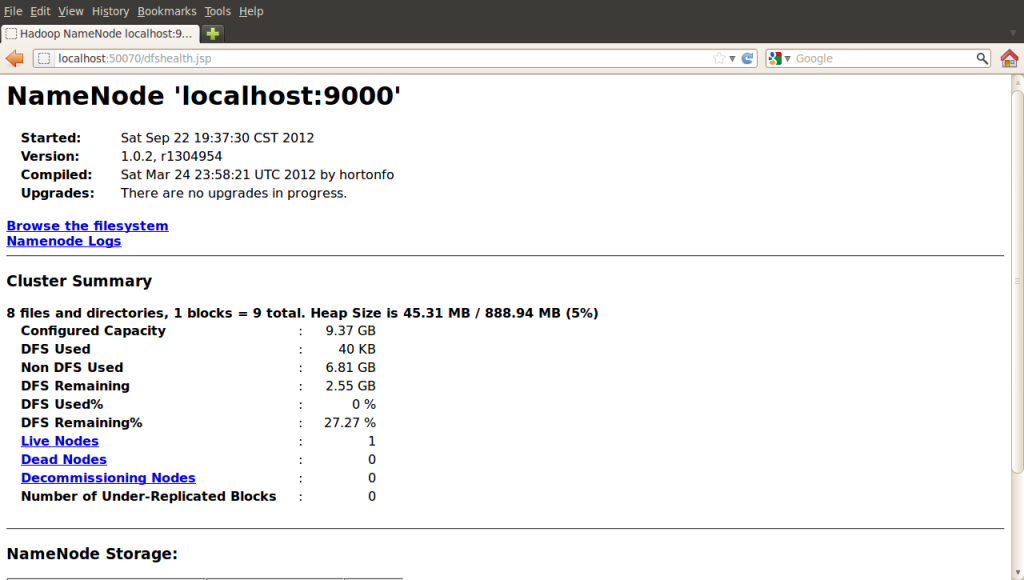Open a new tab with the plus
The width and height of the screenshot is (1024, 580).
coord(211,32)
